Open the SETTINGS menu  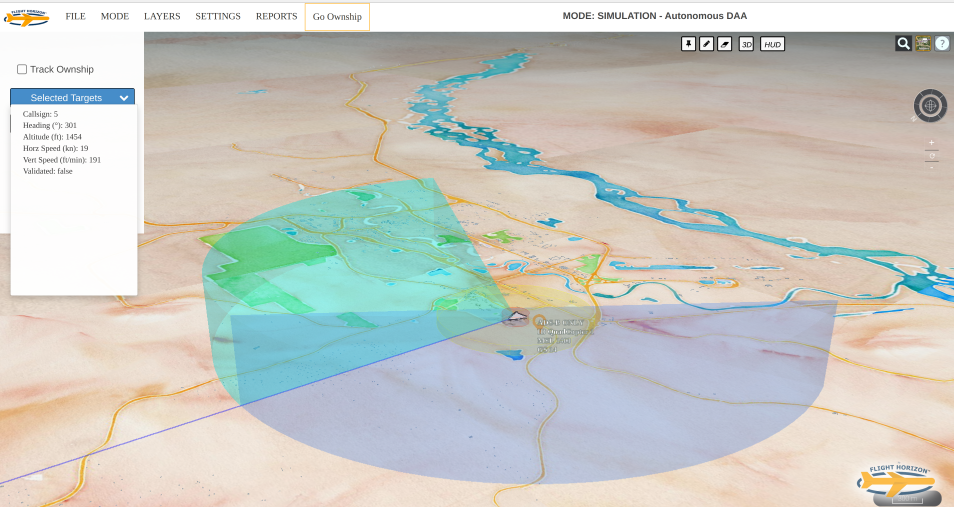point(217,16)
